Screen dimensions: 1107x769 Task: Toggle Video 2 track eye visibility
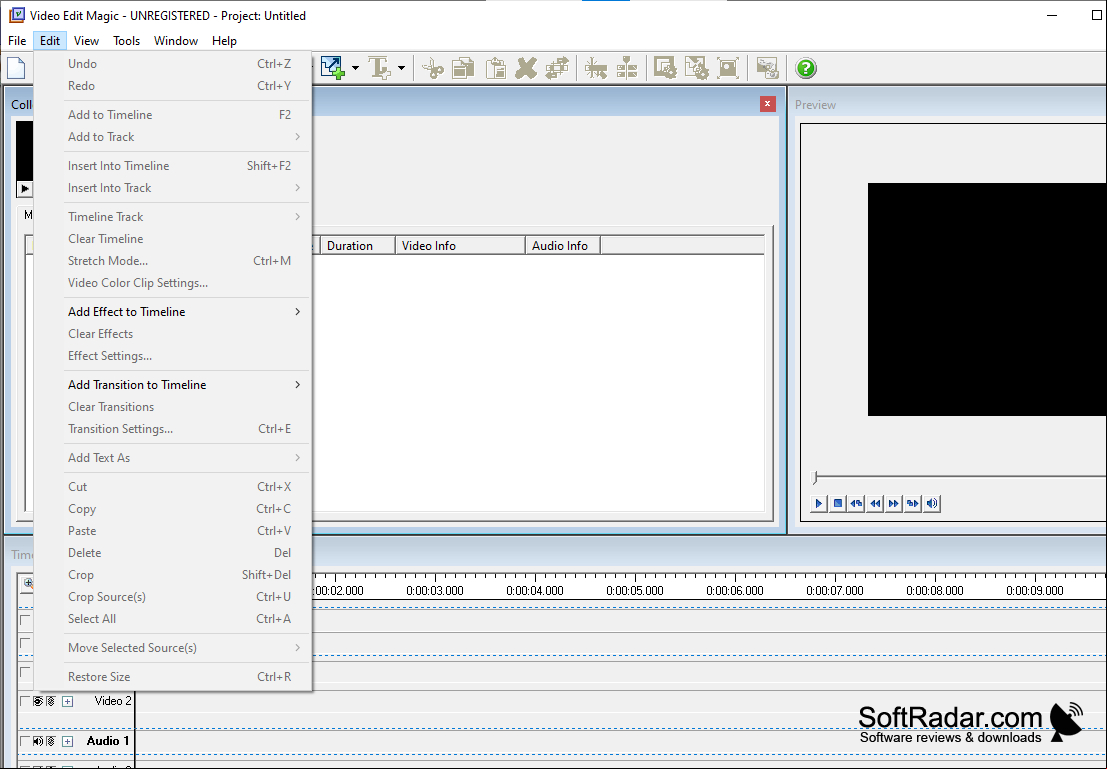(38, 701)
